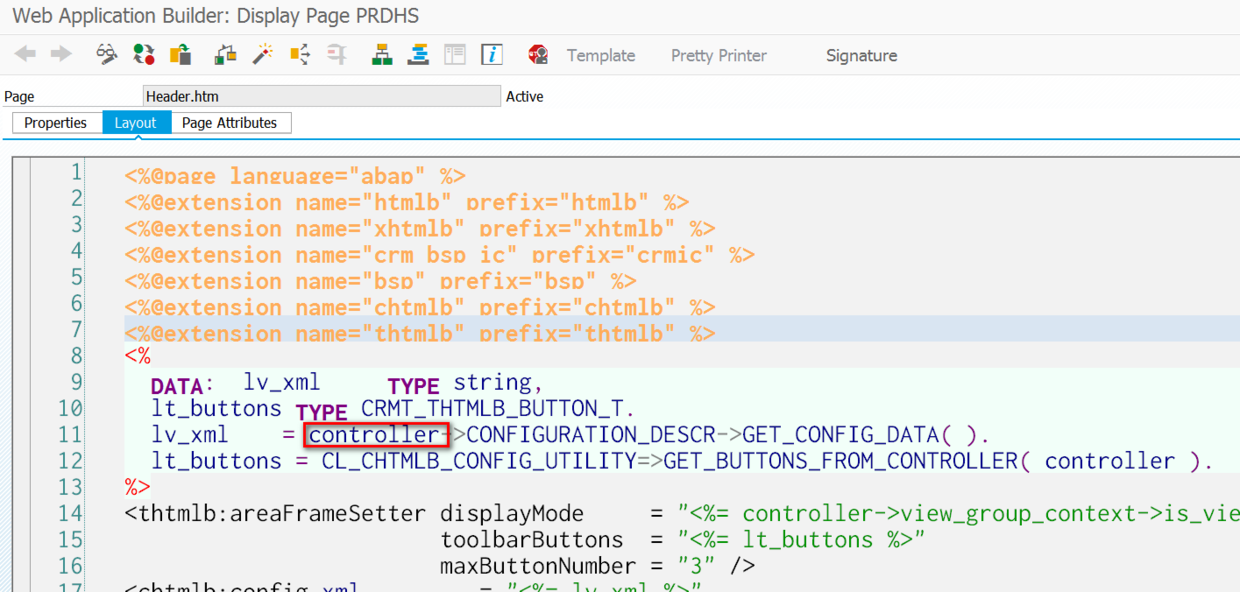Viewport: 1240px width, 592px height.
Task: Toggle fullscreen layout window icon
Action: click(x=455, y=55)
